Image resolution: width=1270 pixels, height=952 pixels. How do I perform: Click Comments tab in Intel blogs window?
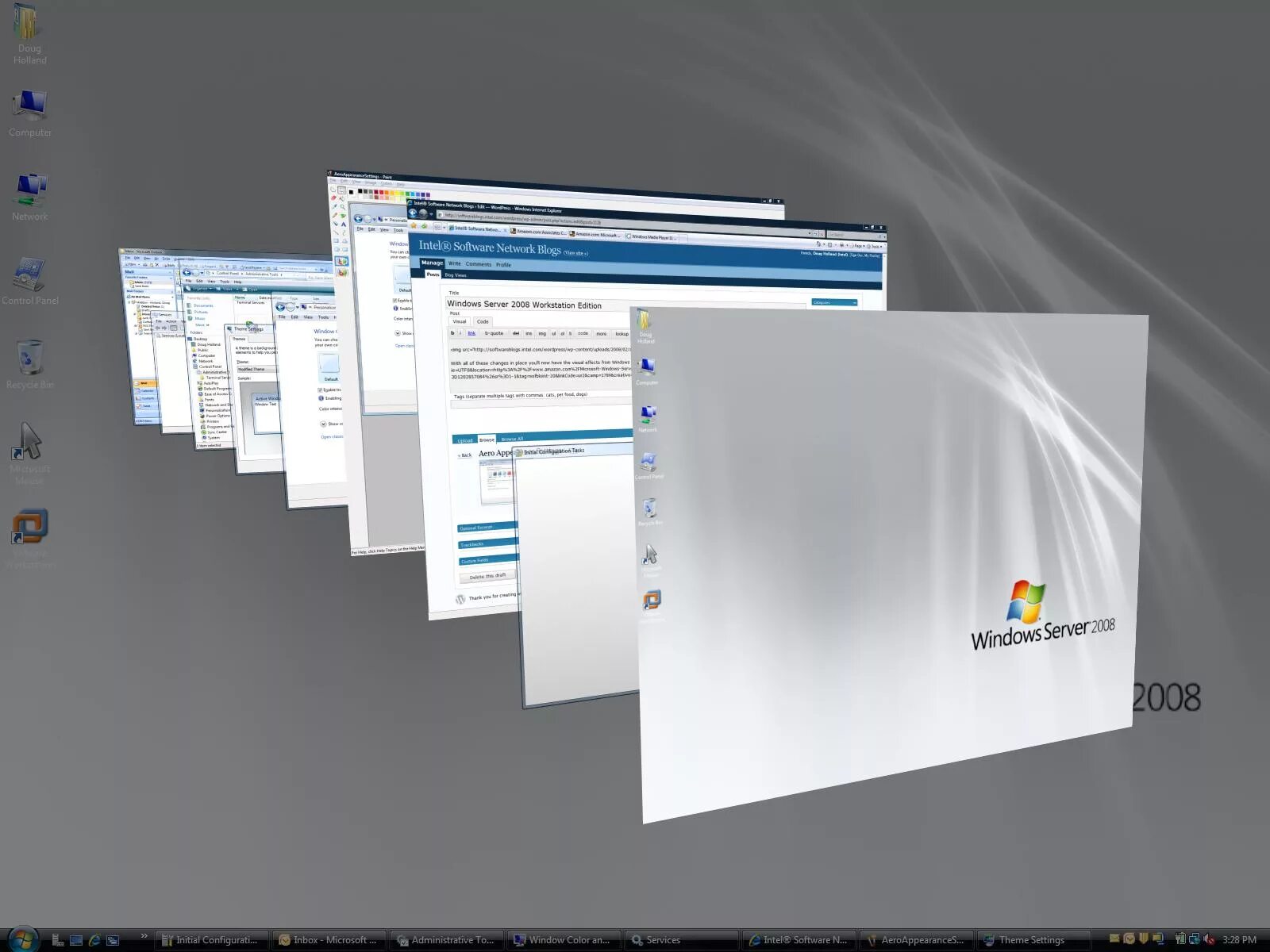(478, 264)
